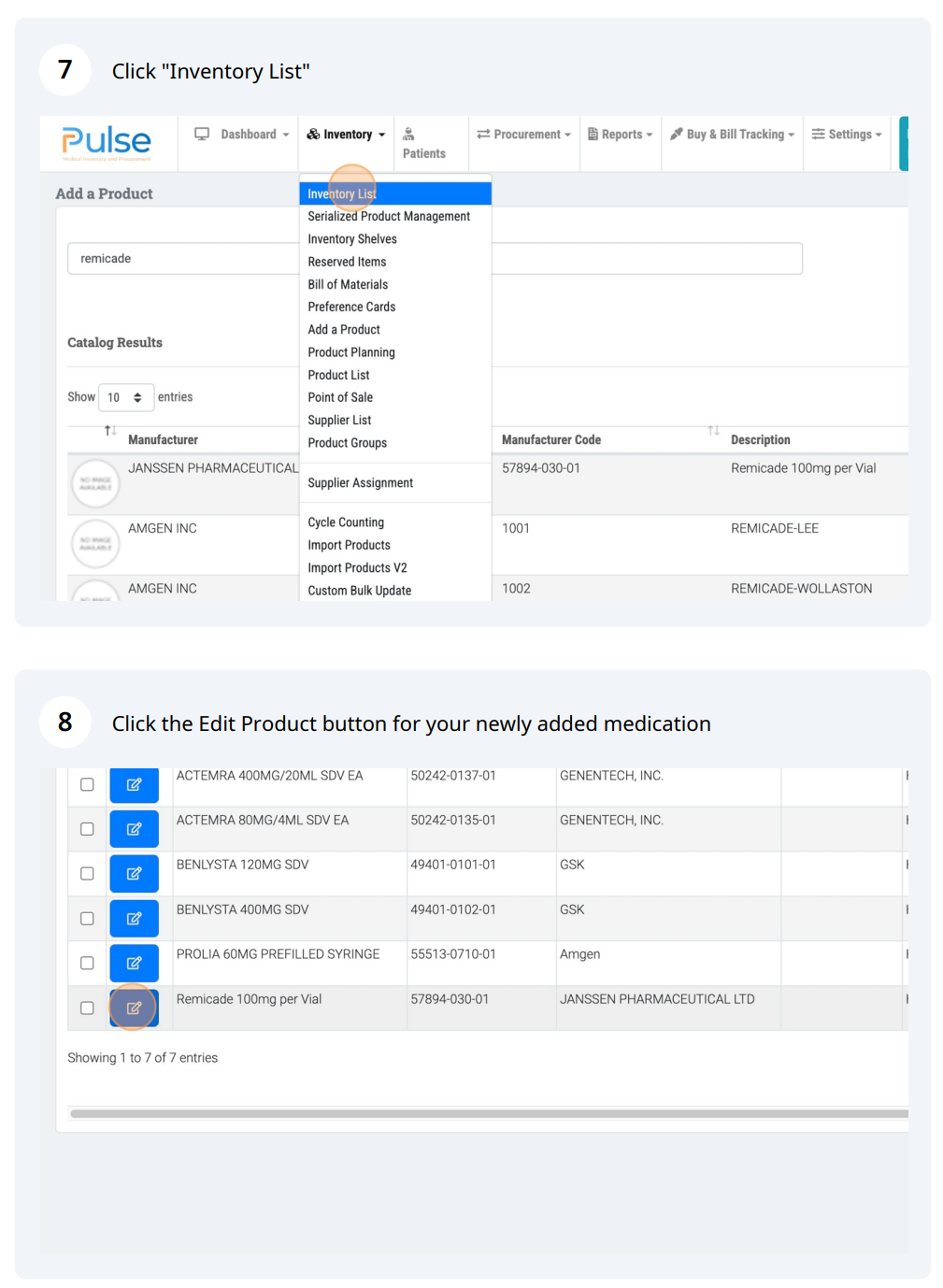Tick checkbox for ACTEMRA 80MG/4ML SDV EA
This screenshot has width=943, height=1288.
[87, 829]
